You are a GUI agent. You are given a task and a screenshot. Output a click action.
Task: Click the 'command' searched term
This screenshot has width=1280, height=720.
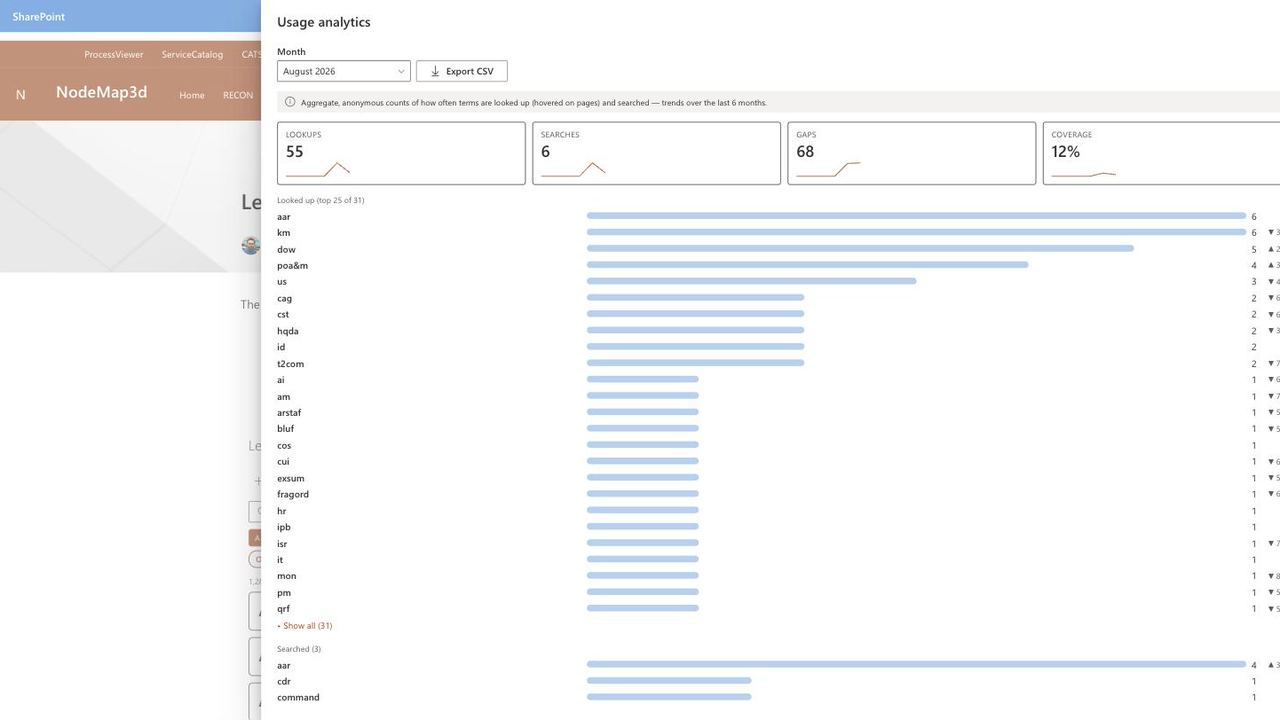click(298, 698)
